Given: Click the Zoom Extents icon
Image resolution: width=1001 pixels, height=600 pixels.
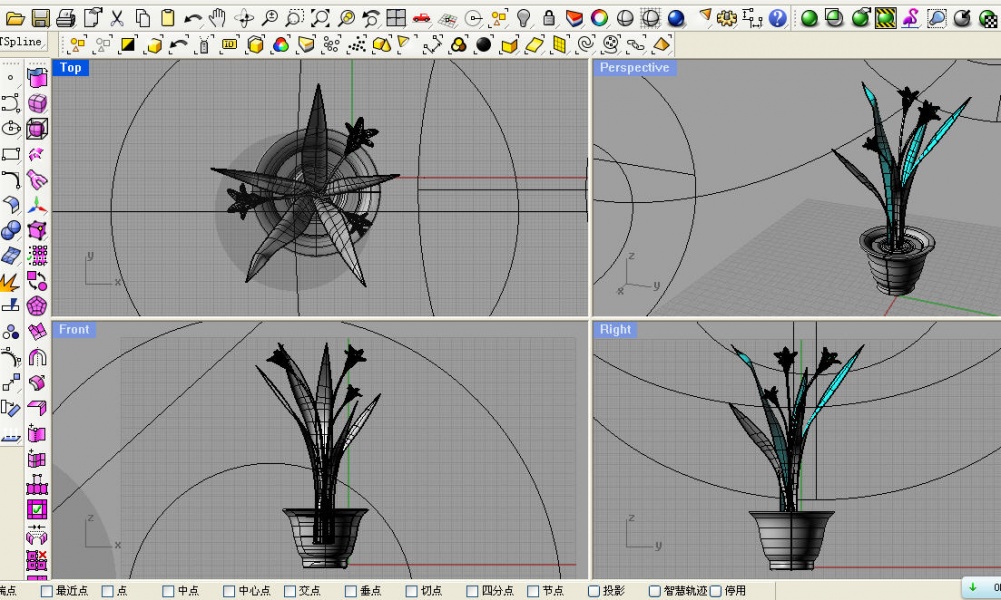Looking at the screenshot, I should tap(320, 18).
